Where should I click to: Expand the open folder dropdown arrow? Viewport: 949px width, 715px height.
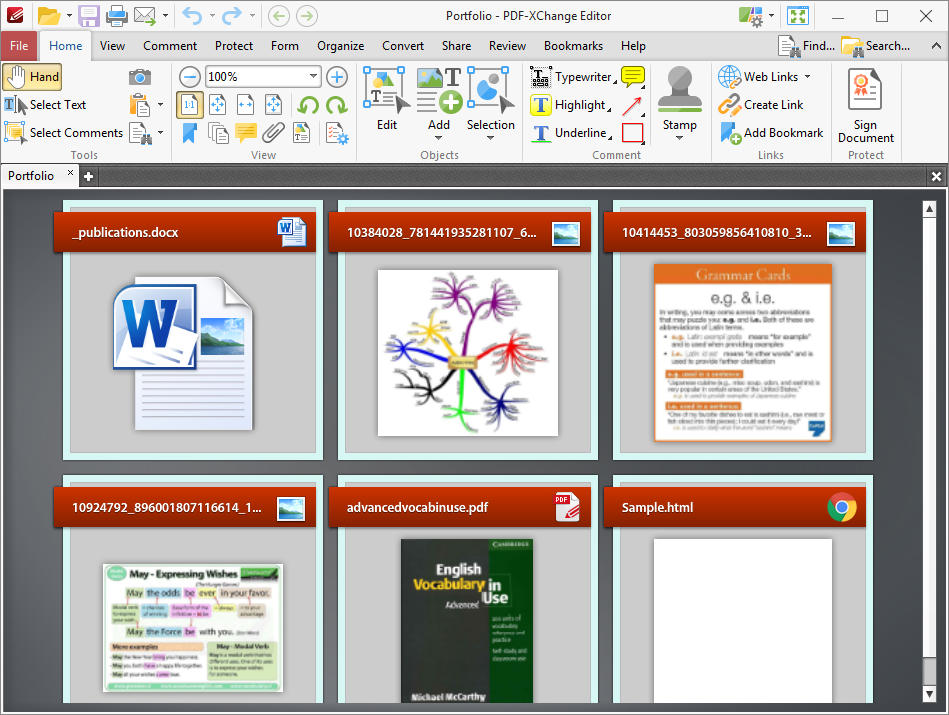(69, 16)
